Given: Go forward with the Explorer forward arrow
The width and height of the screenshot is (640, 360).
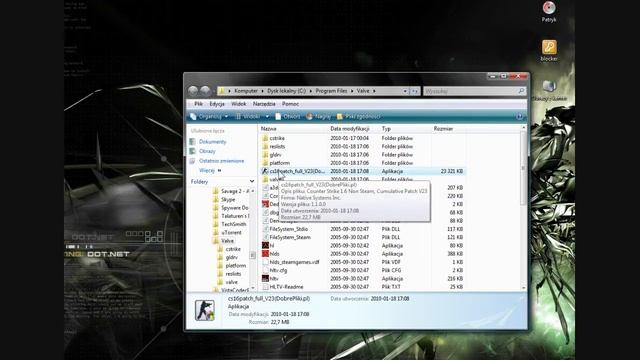Looking at the screenshot, I should [x=205, y=91].
